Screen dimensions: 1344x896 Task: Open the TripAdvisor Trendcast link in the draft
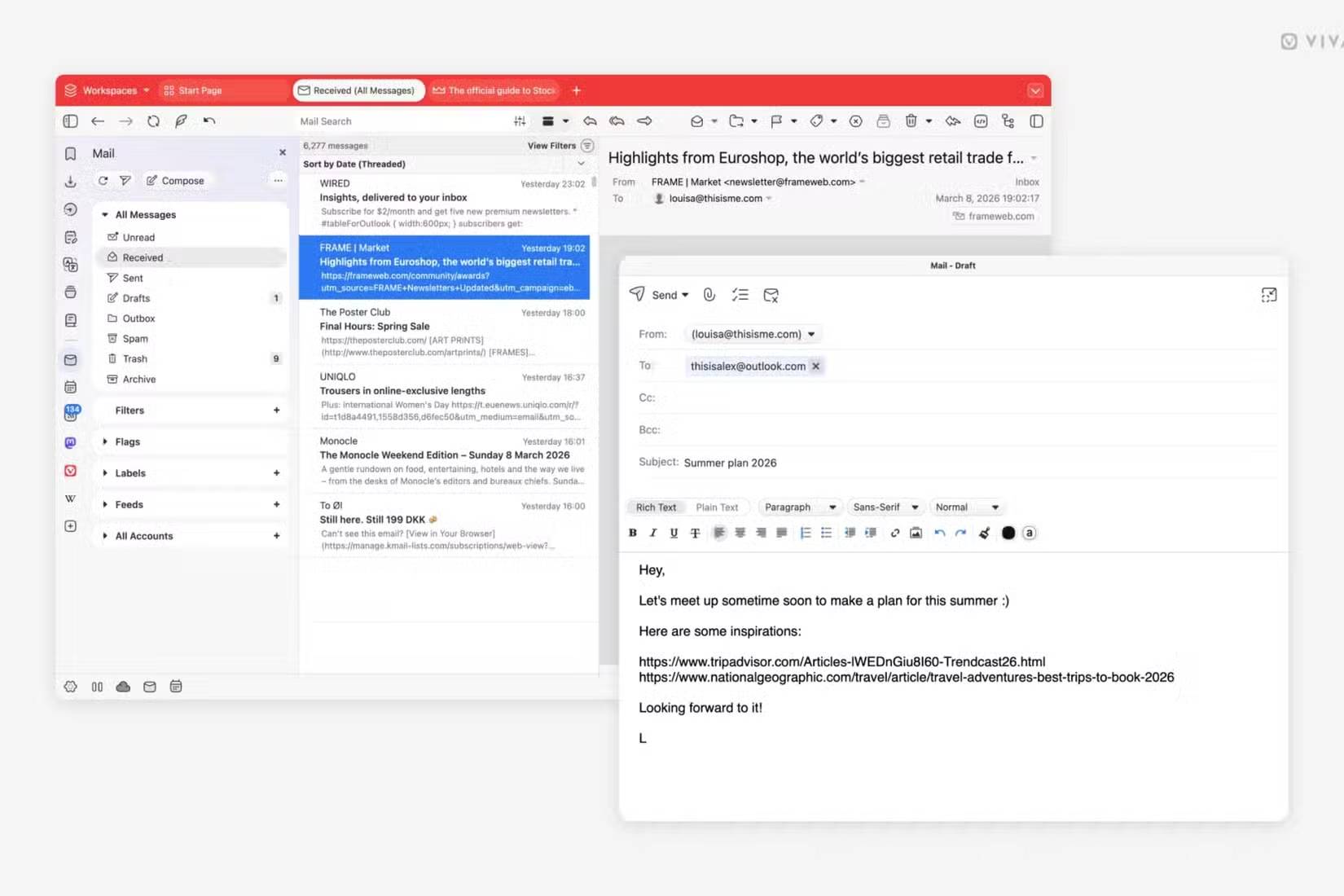tap(843, 661)
